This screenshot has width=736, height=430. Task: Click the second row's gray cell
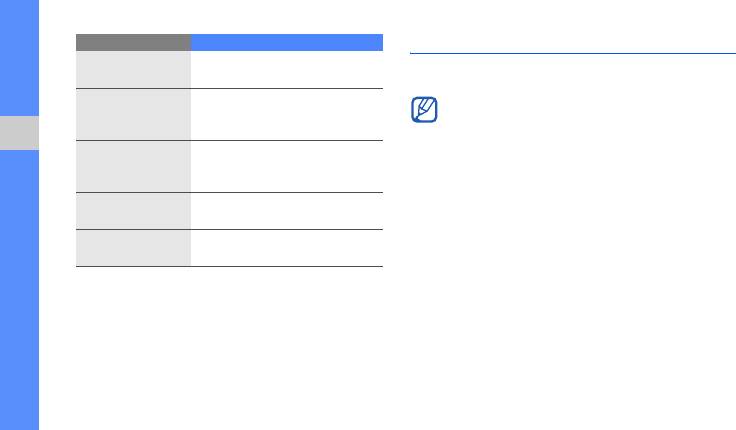(133, 114)
